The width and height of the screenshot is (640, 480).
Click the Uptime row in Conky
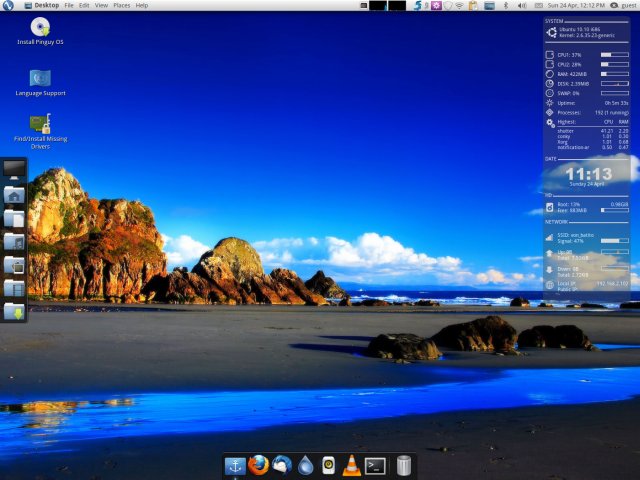[587, 103]
